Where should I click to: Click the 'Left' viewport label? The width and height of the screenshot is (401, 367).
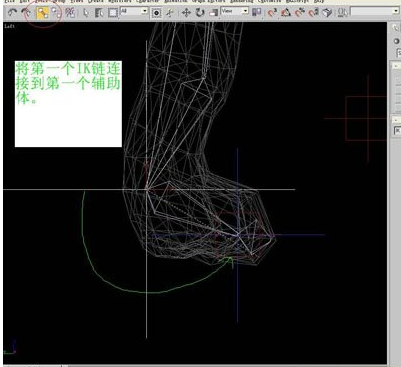click(x=10, y=26)
